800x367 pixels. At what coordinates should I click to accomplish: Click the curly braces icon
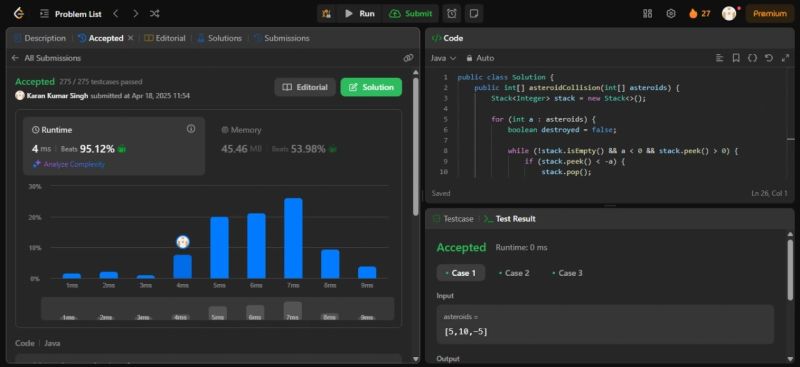pos(752,58)
